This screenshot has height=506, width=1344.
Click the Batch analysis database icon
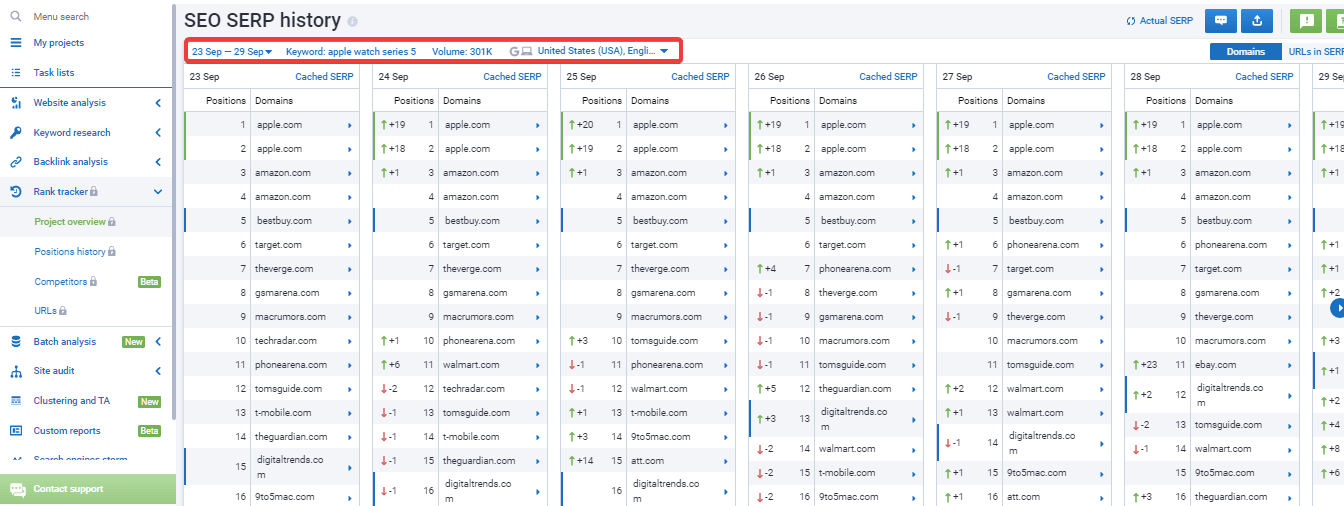pyautogui.click(x=15, y=342)
